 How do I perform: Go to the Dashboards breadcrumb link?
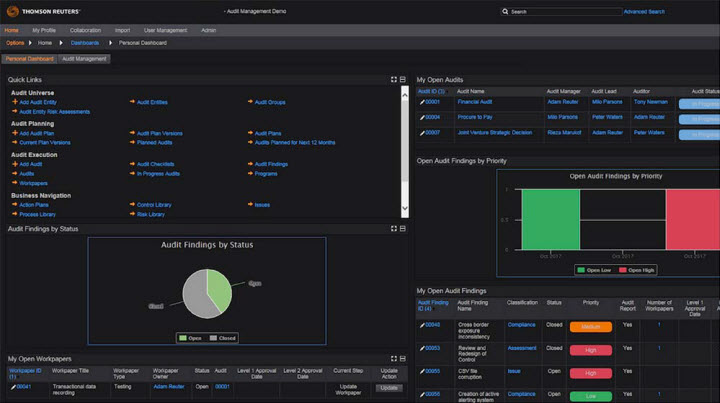point(84,43)
